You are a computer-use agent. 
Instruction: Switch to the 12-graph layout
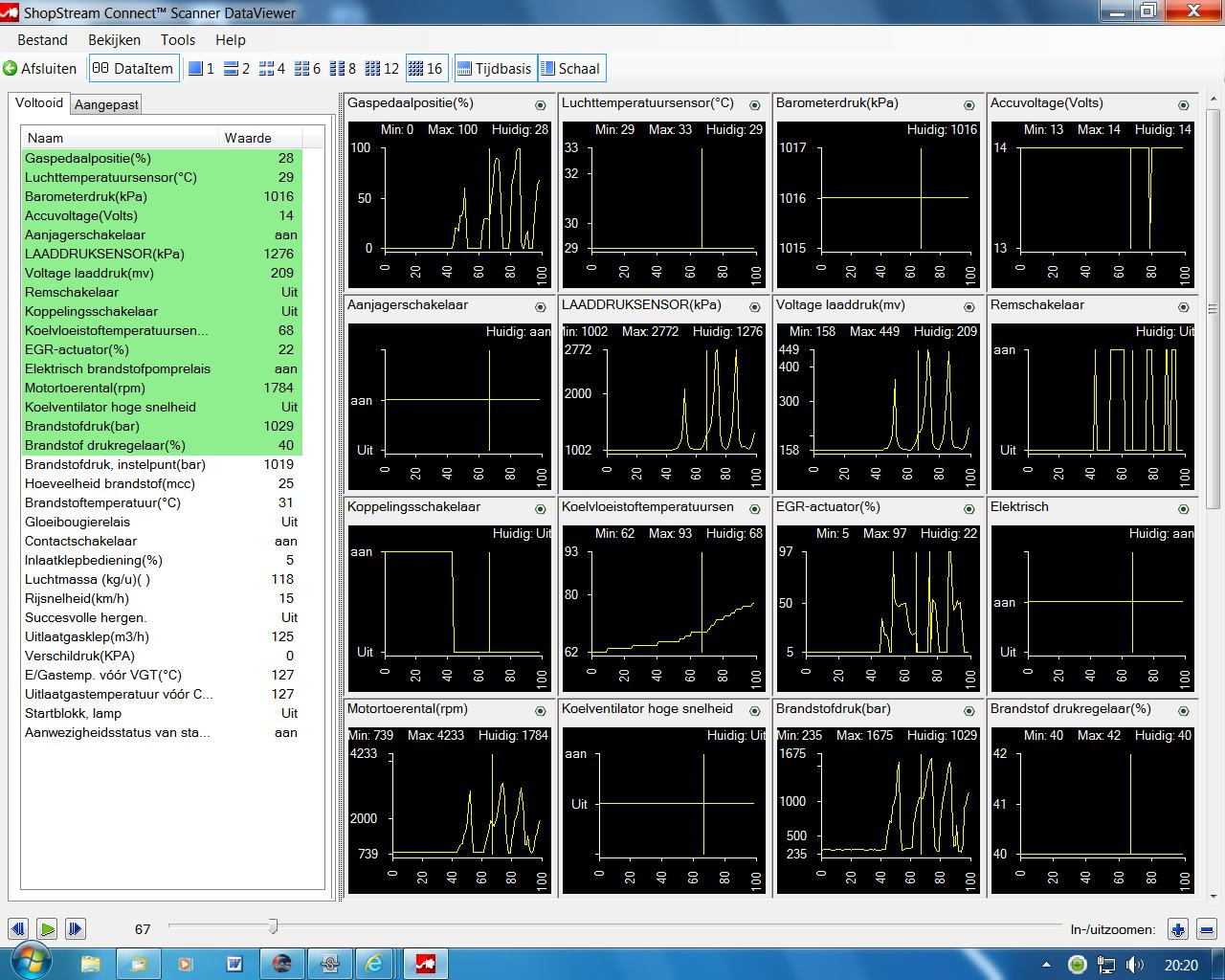click(380, 69)
